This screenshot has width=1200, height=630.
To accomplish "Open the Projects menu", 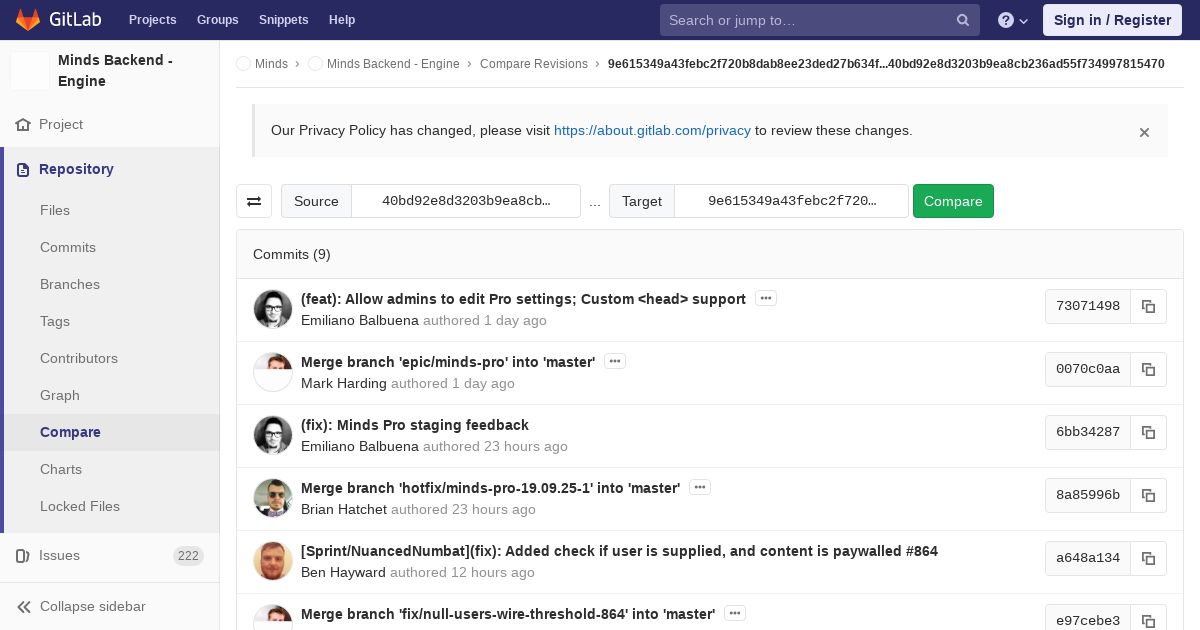I will [x=152, y=20].
